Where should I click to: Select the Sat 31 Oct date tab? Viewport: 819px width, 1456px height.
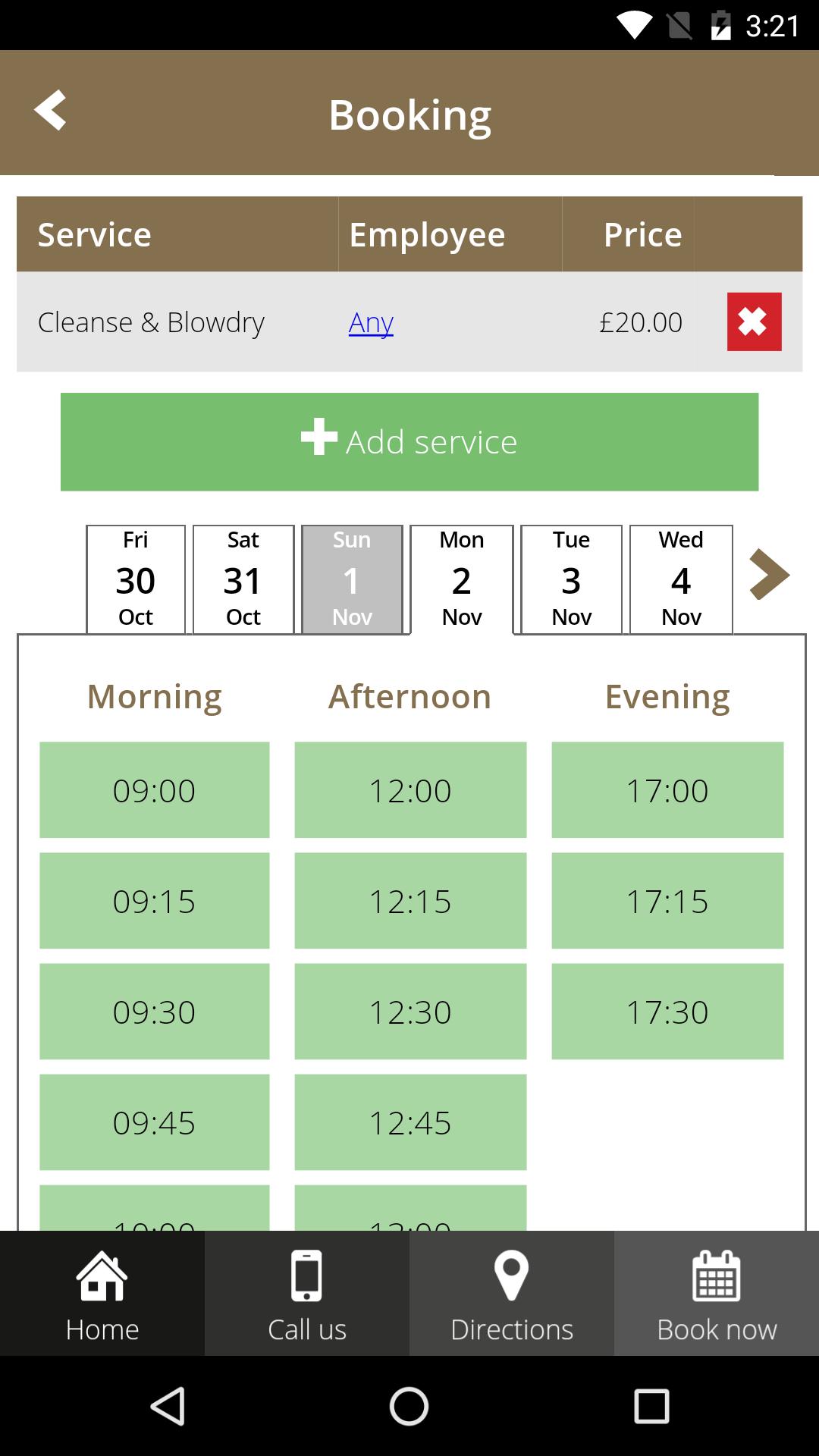pyautogui.click(x=243, y=579)
